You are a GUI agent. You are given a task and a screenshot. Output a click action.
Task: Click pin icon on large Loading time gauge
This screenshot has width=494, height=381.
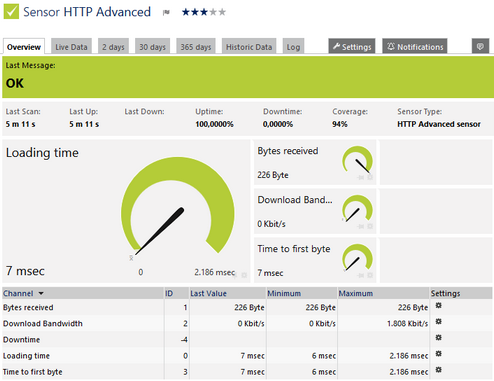point(235,275)
